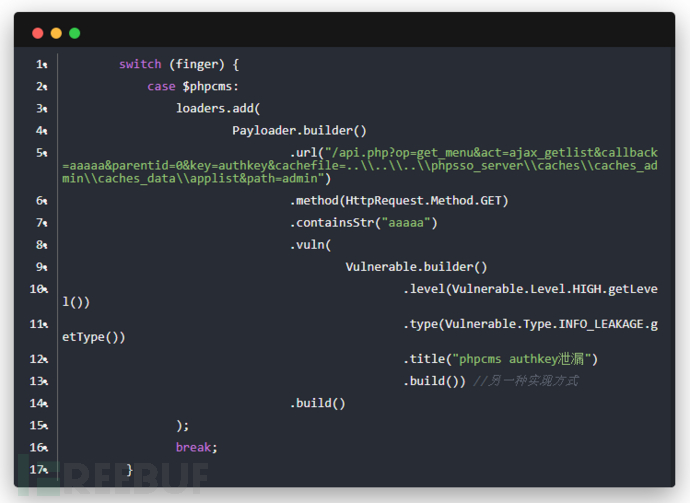This screenshot has width=690, height=503.
Task: Click '.vuln(' on line 8
Action: (x=310, y=245)
